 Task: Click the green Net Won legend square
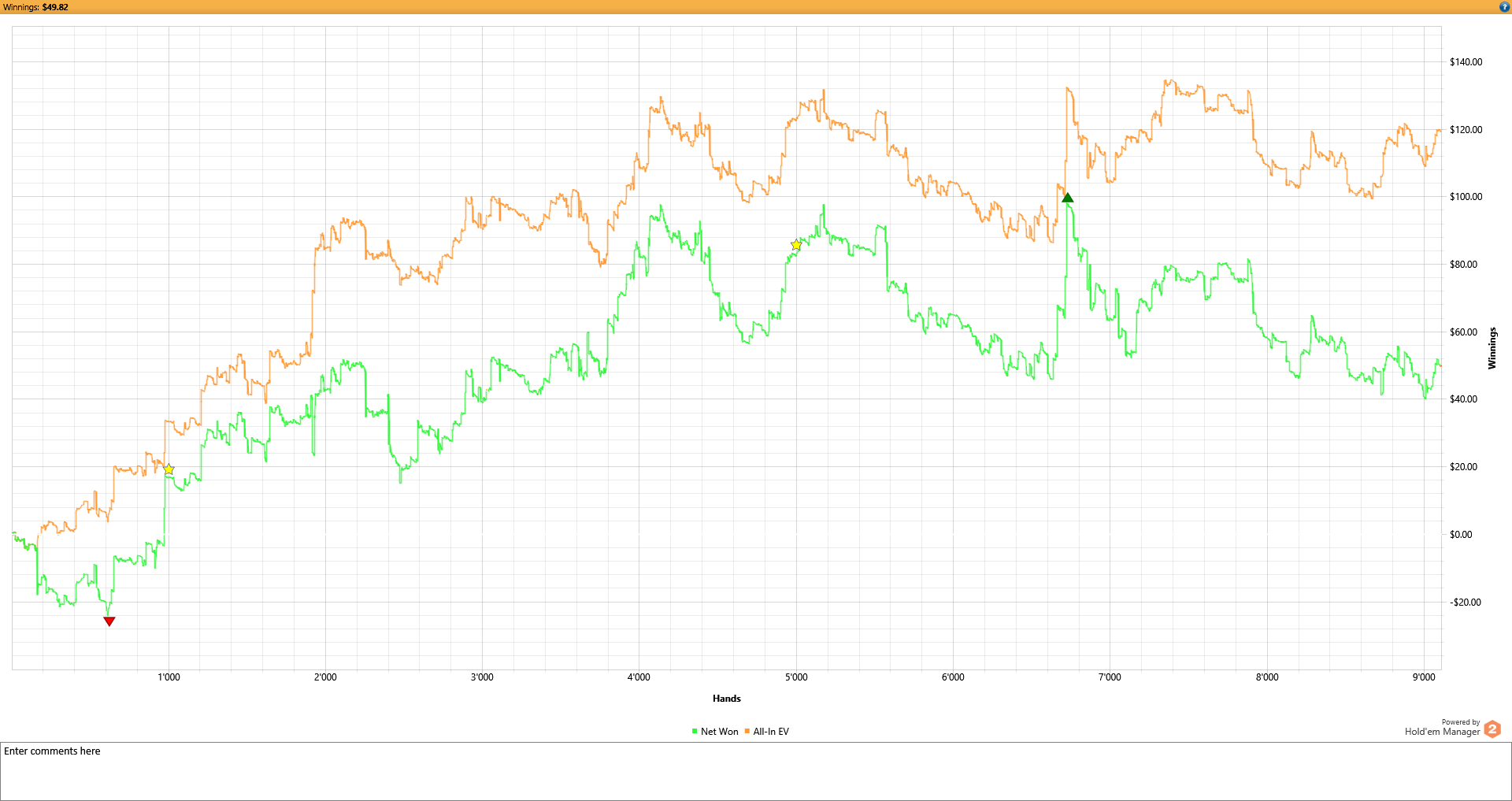pyautogui.click(x=695, y=732)
